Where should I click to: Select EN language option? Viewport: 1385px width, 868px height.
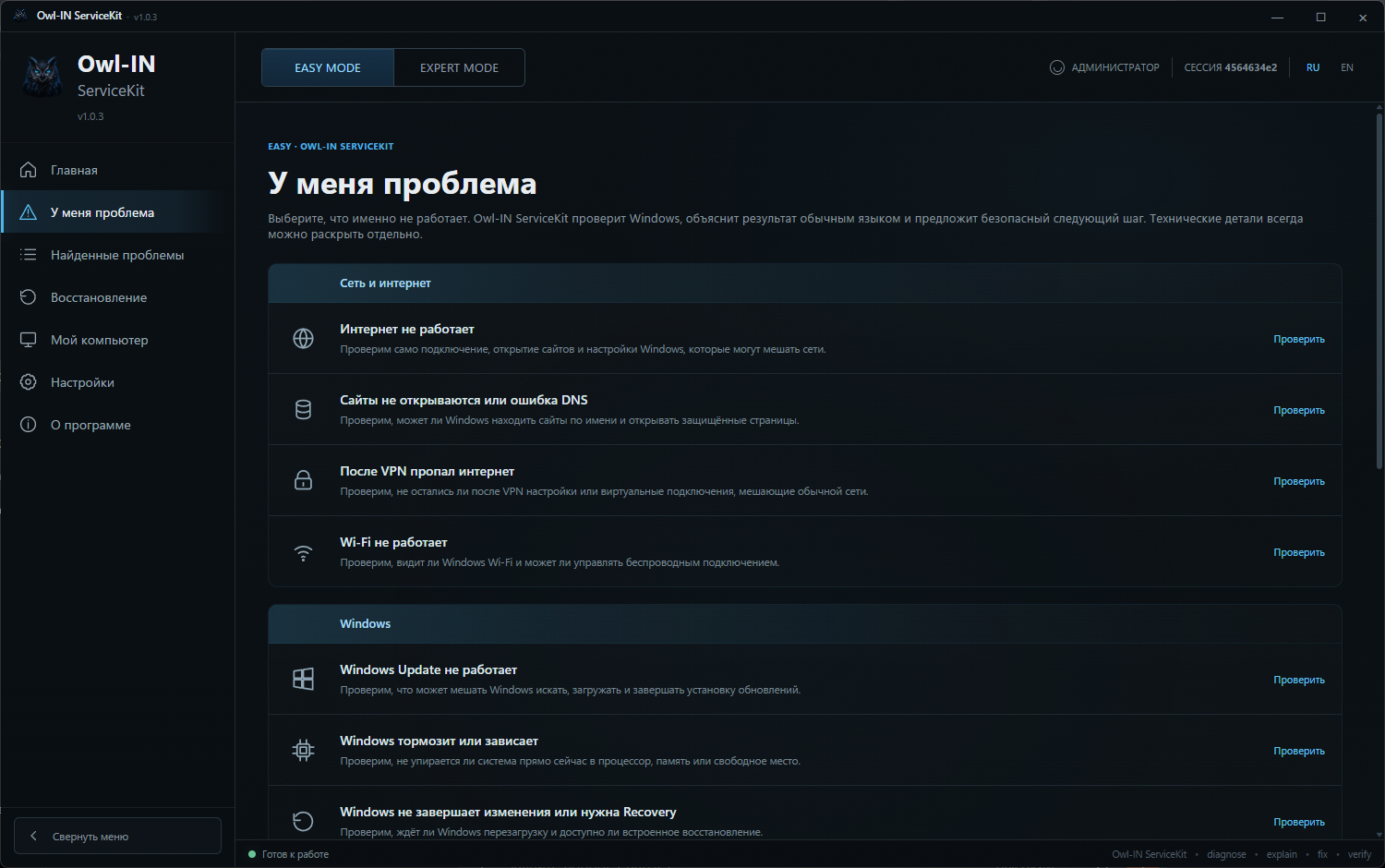coord(1347,67)
